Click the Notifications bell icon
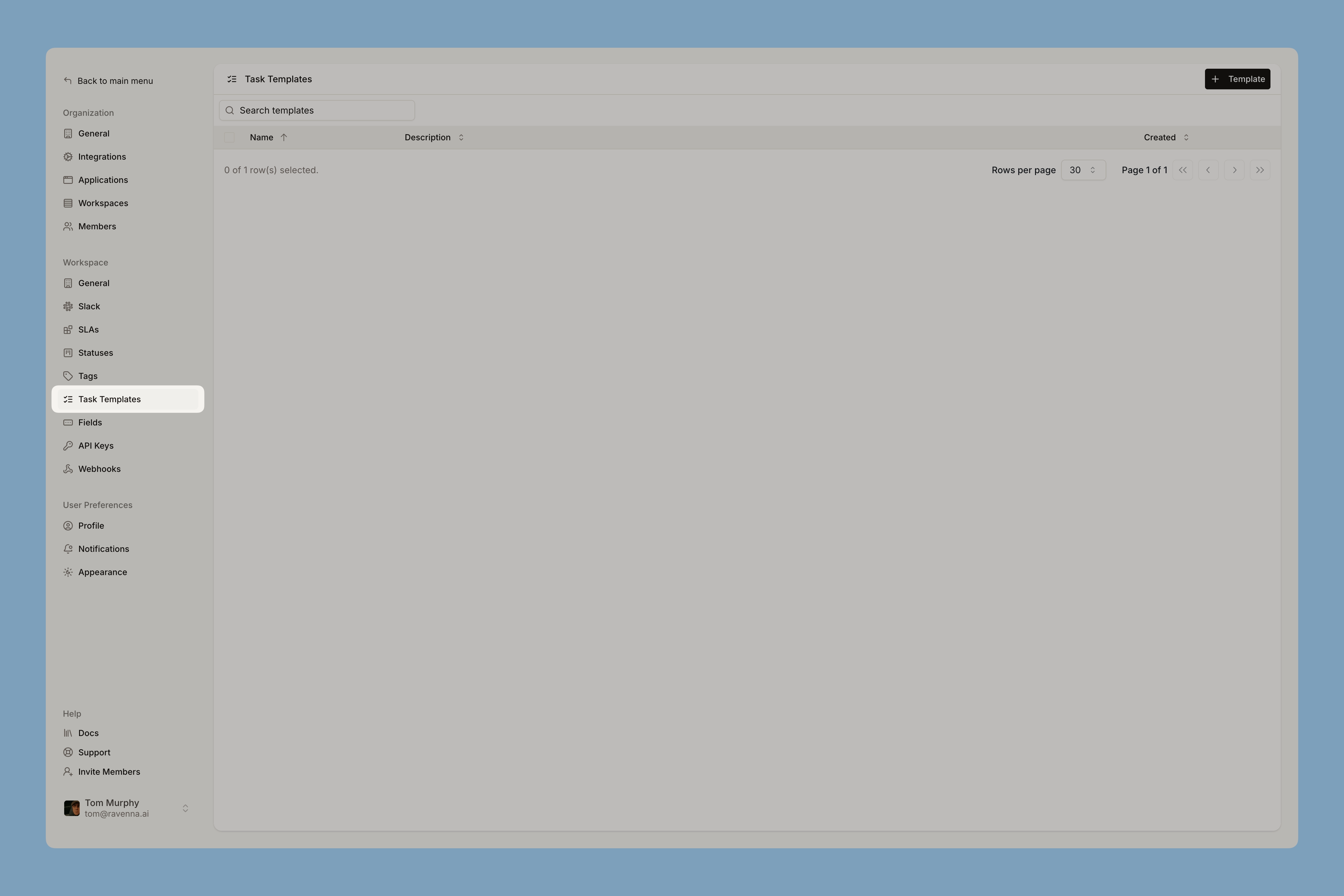 (68, 549)
